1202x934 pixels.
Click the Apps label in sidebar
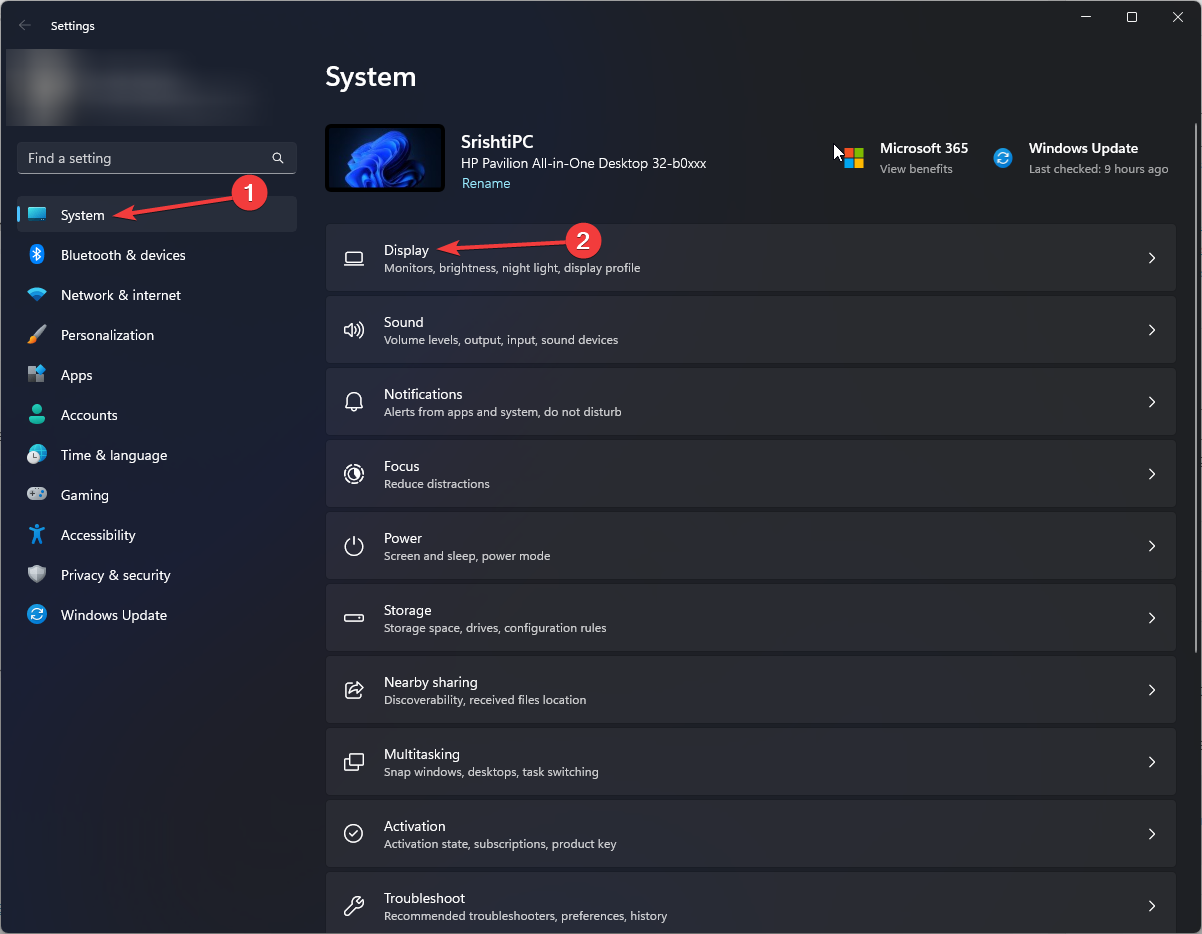(x=76, y=375)
